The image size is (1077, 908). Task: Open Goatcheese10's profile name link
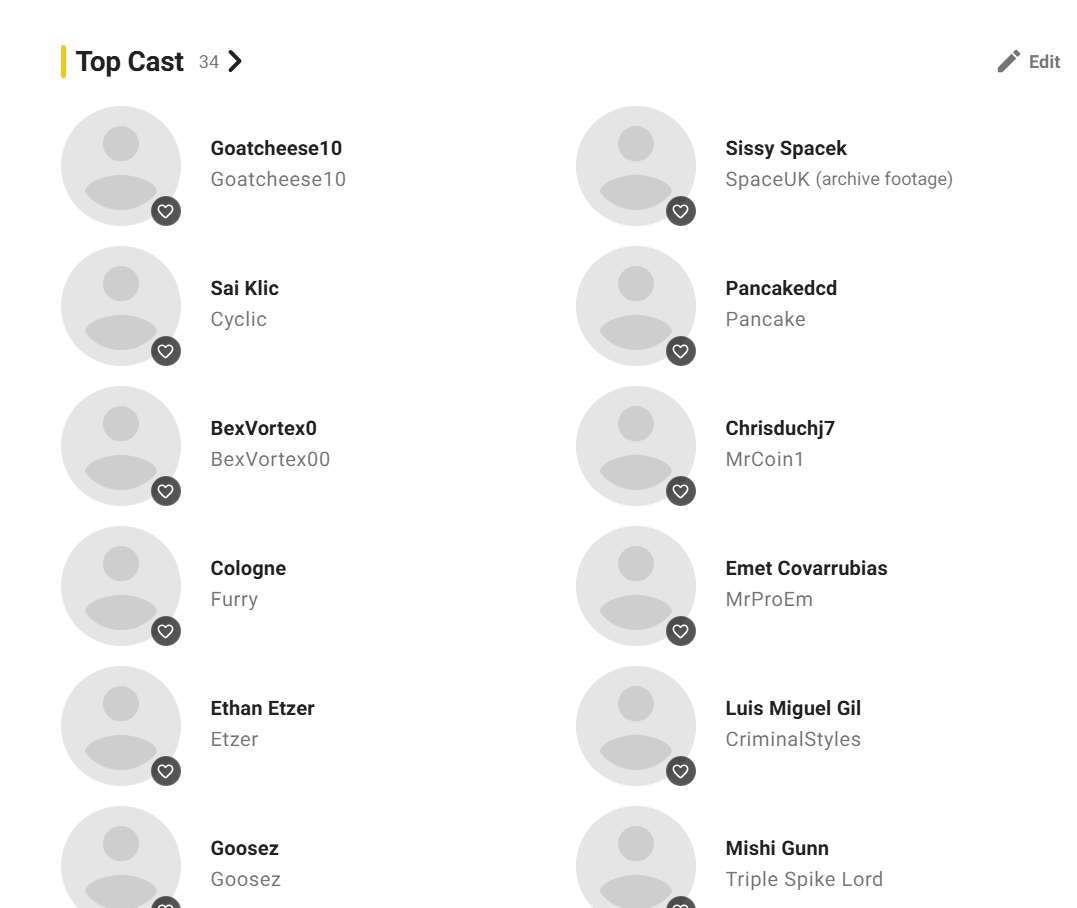point(276,148)
